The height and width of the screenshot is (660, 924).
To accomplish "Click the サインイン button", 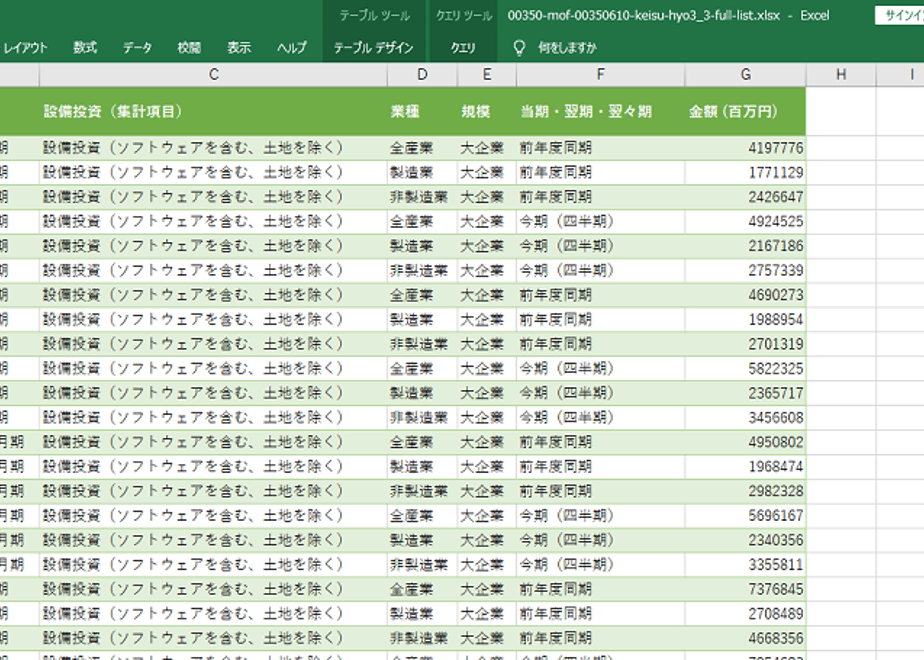I will [900, 15].
